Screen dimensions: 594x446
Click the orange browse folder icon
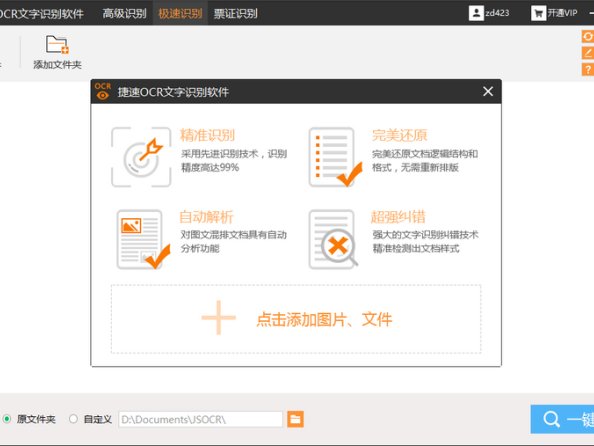(295, 419)
